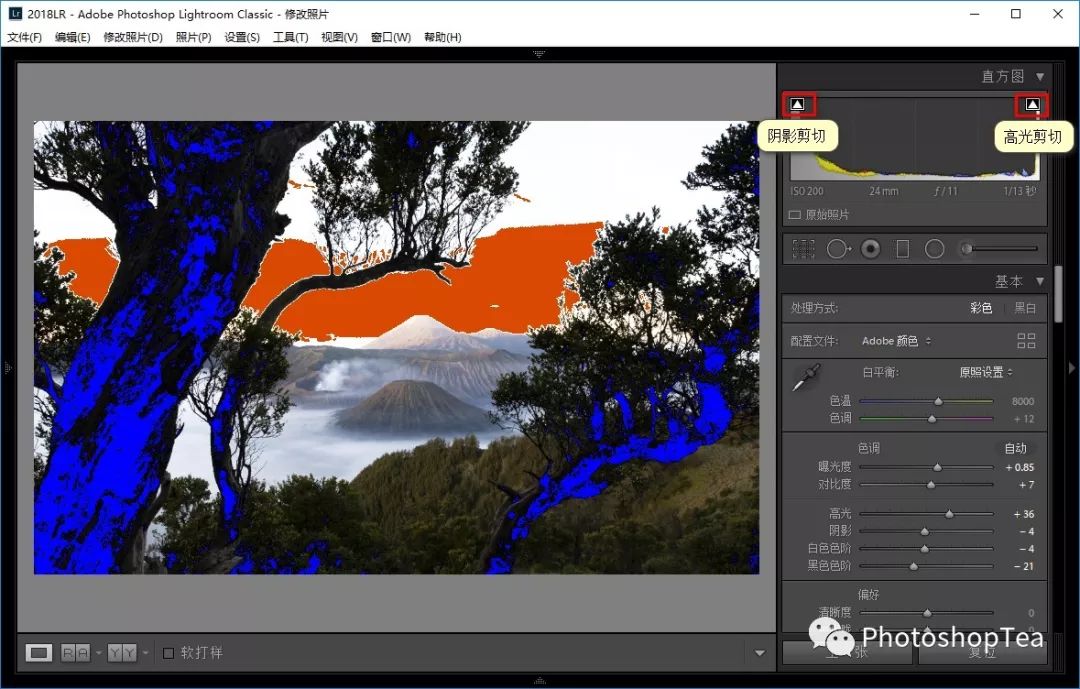The width and height of the screenshot is (1080, 689).
Task: Click the 清晰度 clarity slider
Action: click(926, 613)
